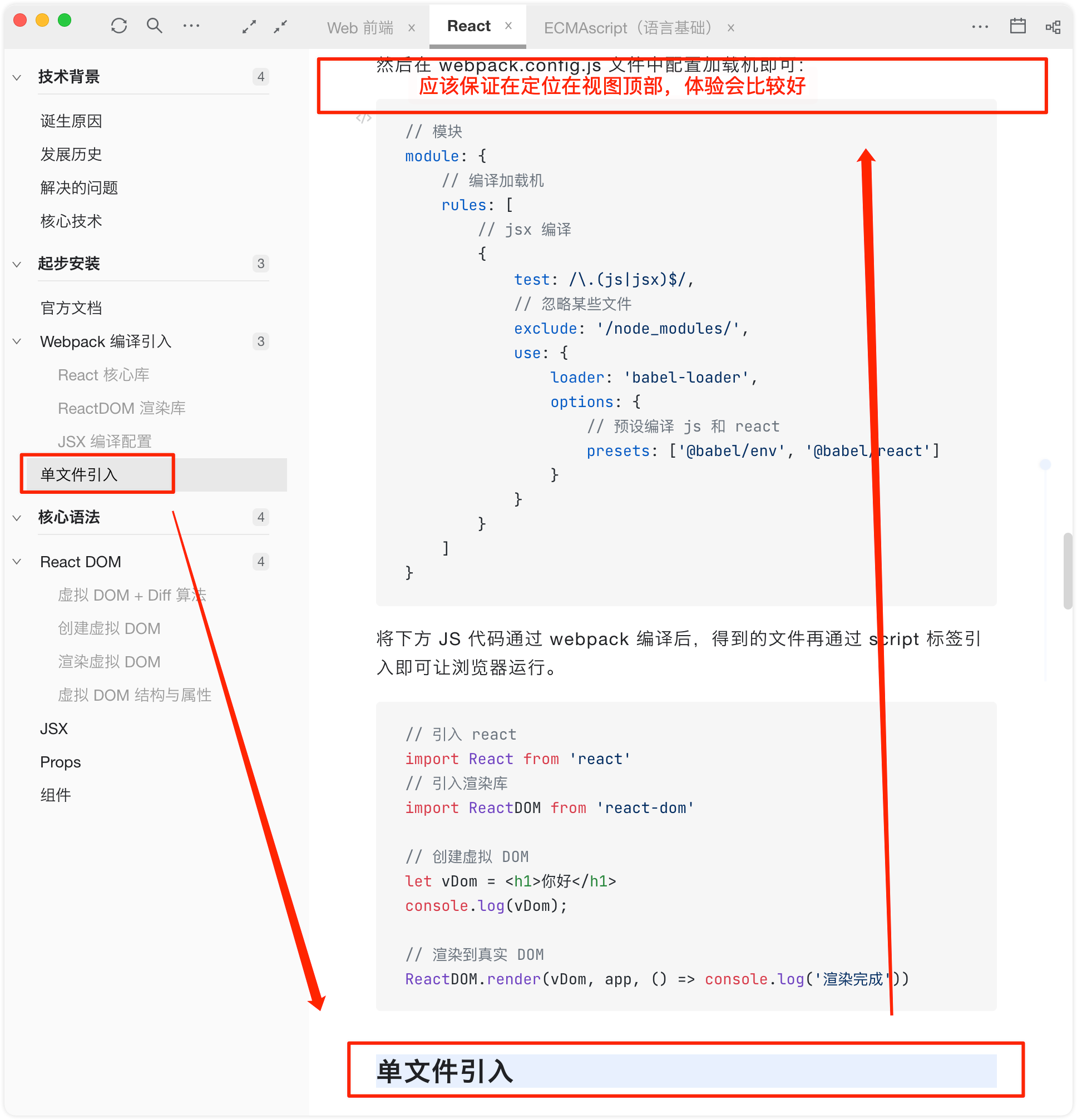The width and height of the screenshot is (1077, 1120).
Task: Jump to JSX 编译配置 in the outline
Action: tap(105, 441)
